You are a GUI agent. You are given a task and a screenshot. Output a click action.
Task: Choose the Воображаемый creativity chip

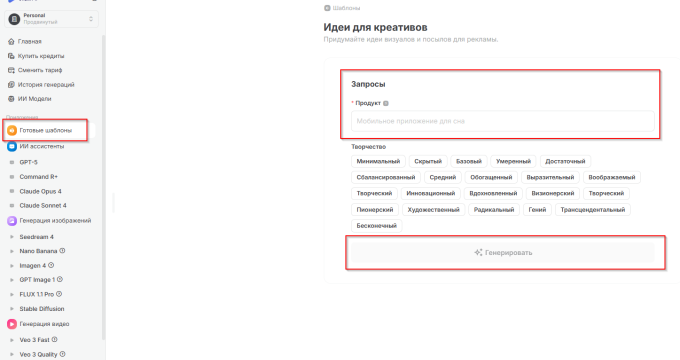click(612, 177)
